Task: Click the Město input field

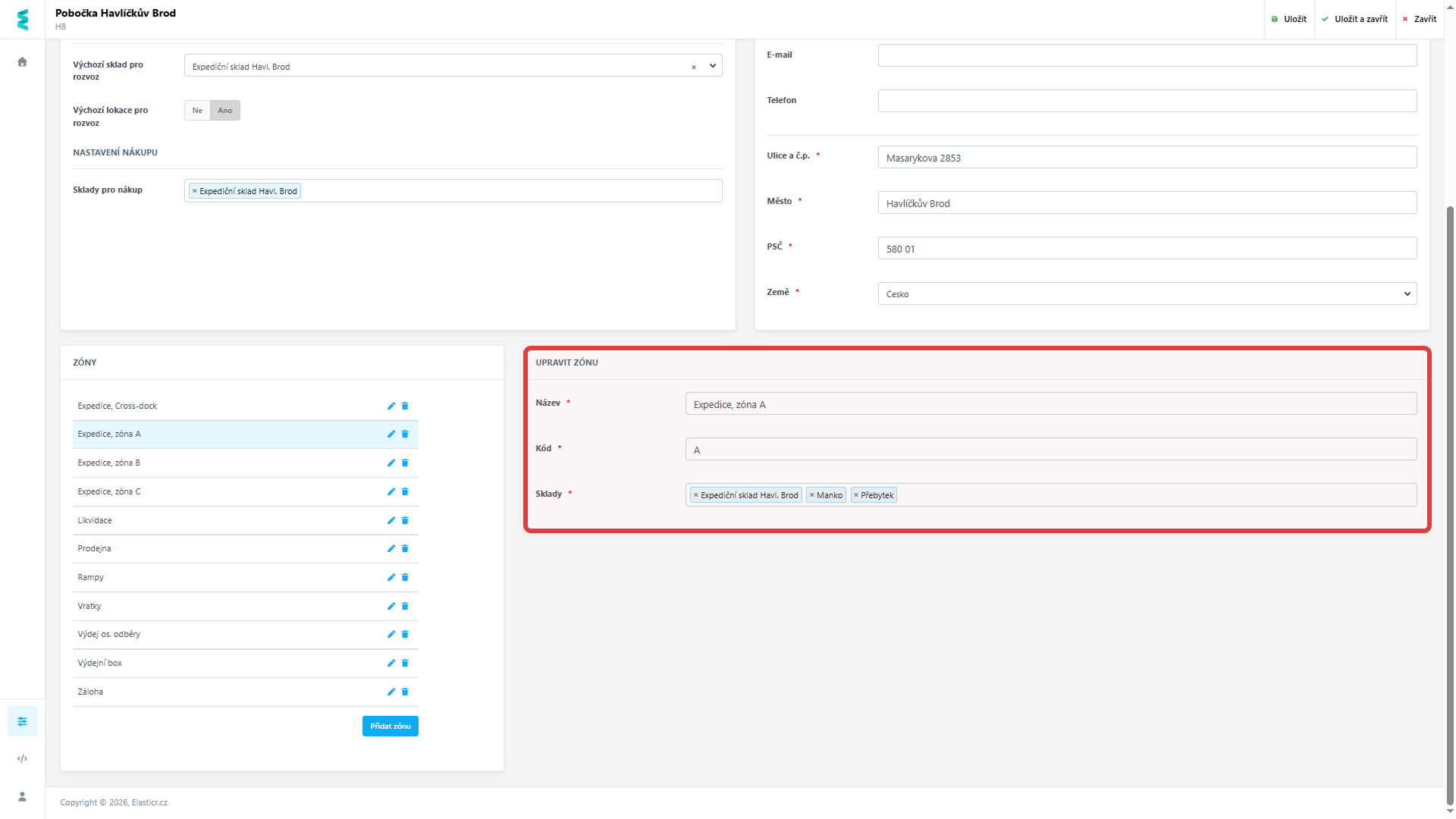Action: pyautogui.click(x=1147, y=202)
